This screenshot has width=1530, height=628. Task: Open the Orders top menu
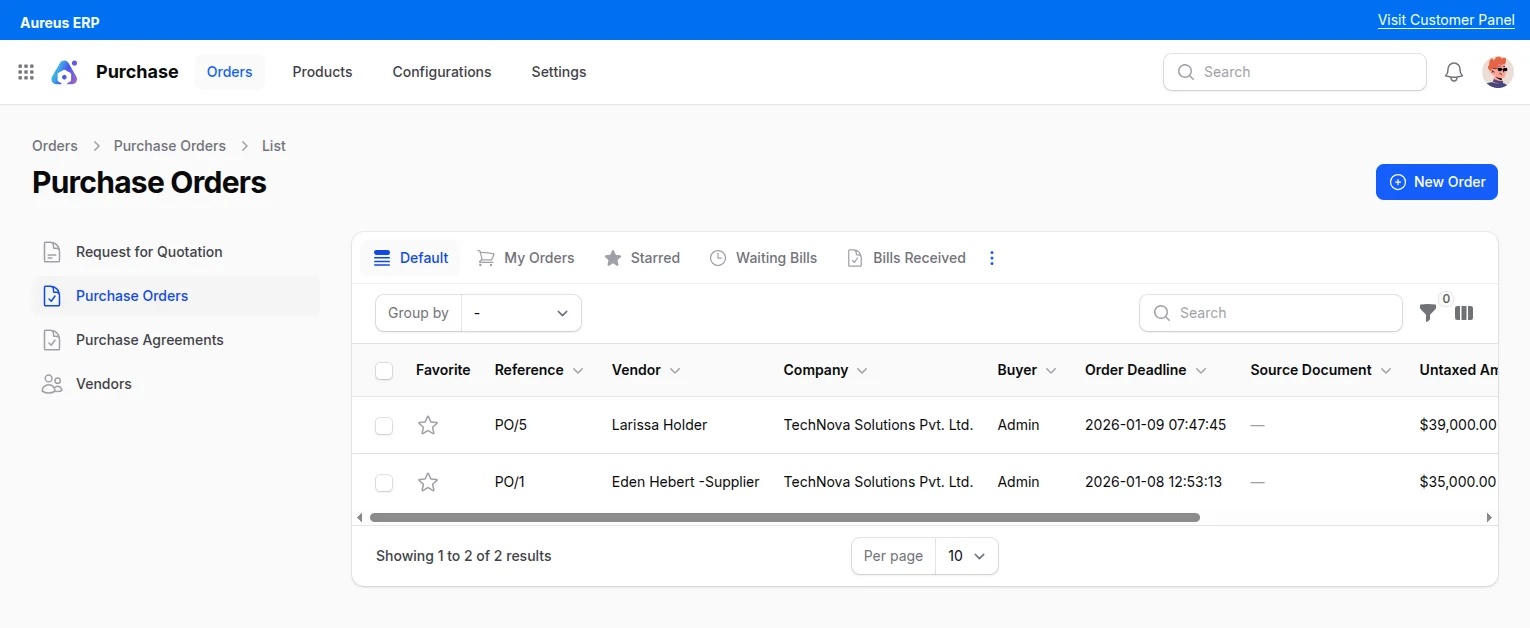(x=230, y=72)
